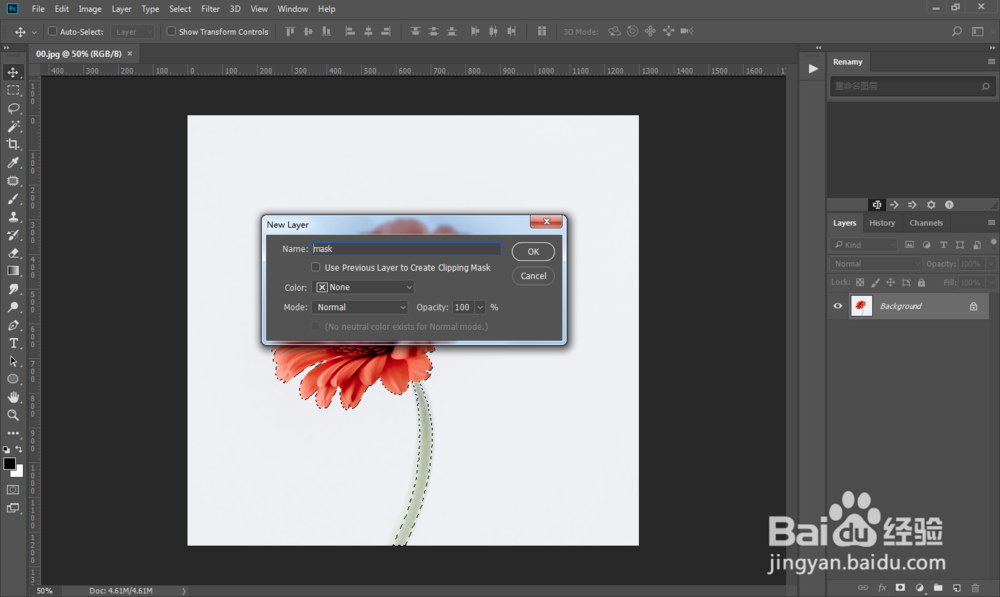The width and height of the screenshot is (1000, 597).
Task: Enable the Auto-Select checkbox
Action: point(52,31)
